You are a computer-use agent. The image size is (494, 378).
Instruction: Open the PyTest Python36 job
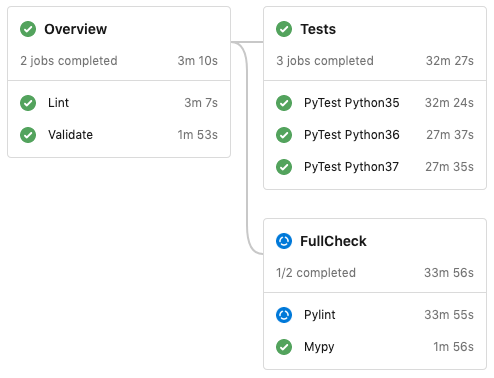click(x=351, y=135)
